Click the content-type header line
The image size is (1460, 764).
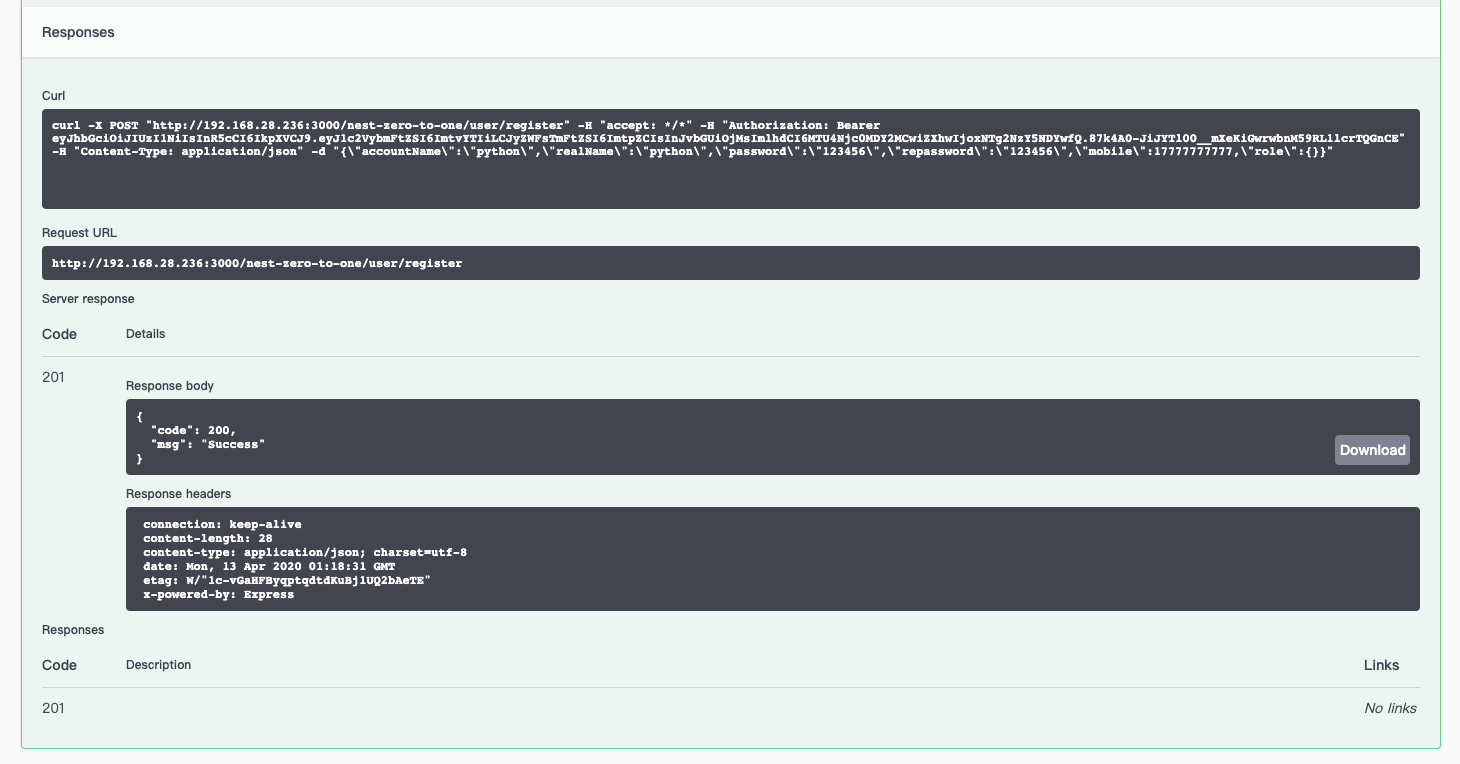click(305, 552)
